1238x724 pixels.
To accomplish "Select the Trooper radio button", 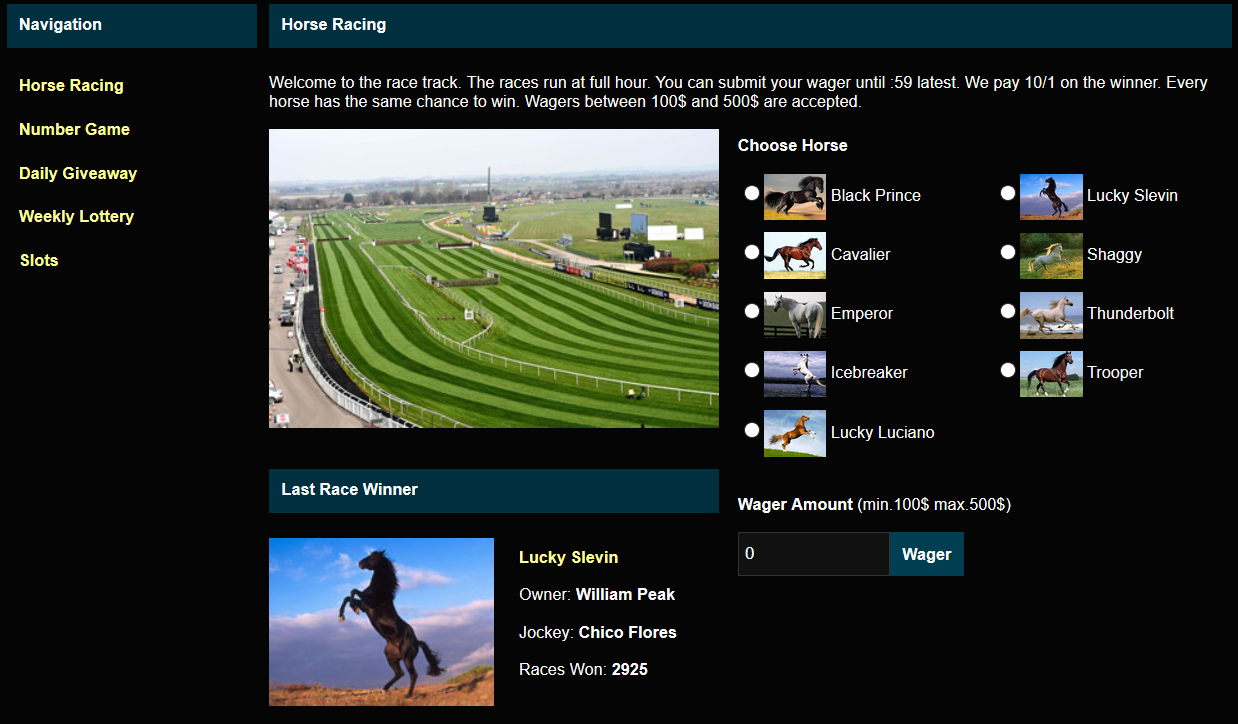I will point(1007,370).
